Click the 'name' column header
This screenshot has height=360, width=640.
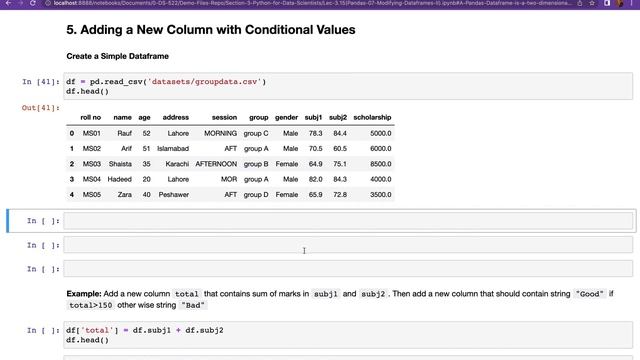[122, 117]
